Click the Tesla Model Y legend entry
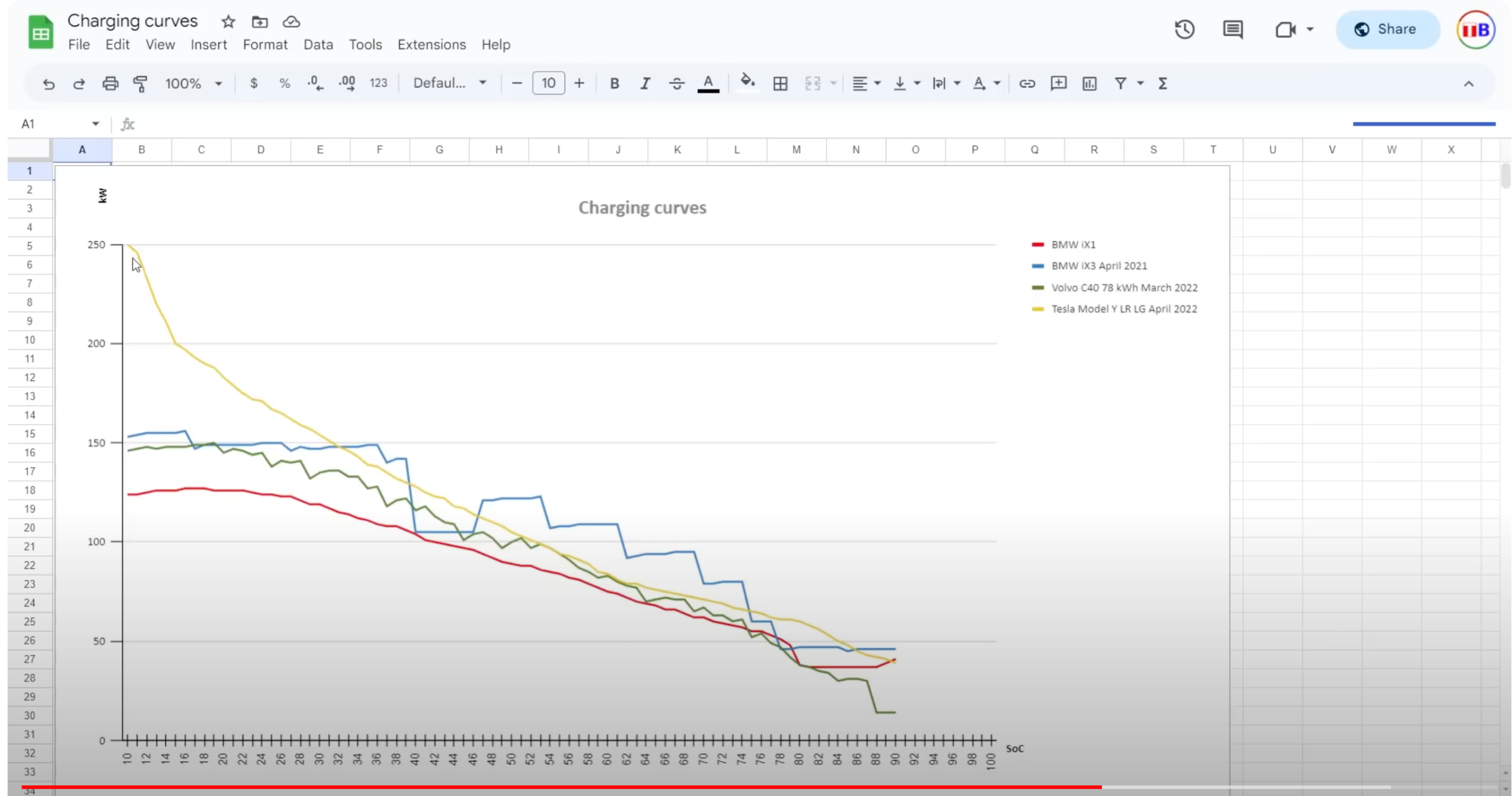 click(1114, 309)
